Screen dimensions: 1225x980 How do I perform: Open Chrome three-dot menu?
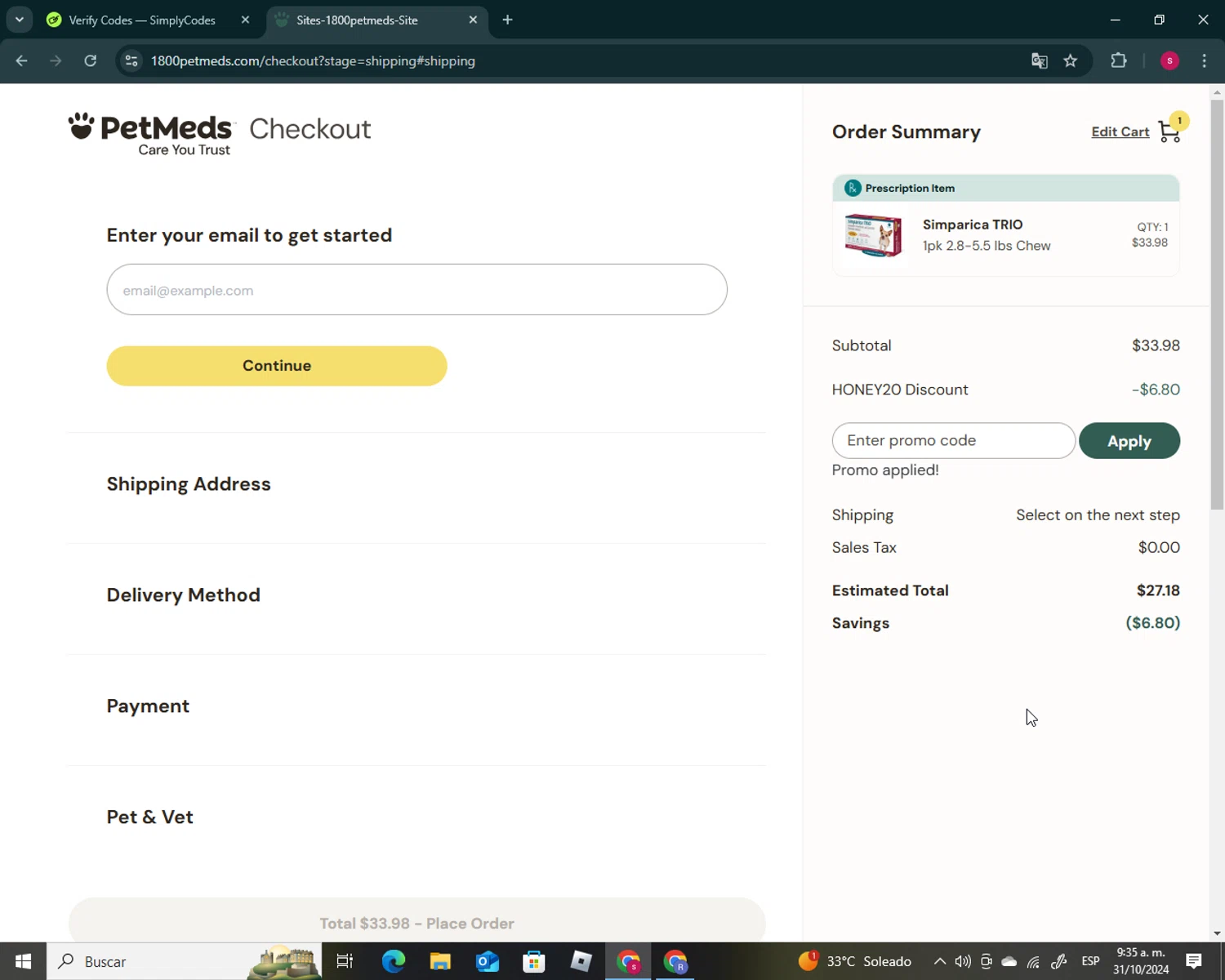click(1204, 60)
